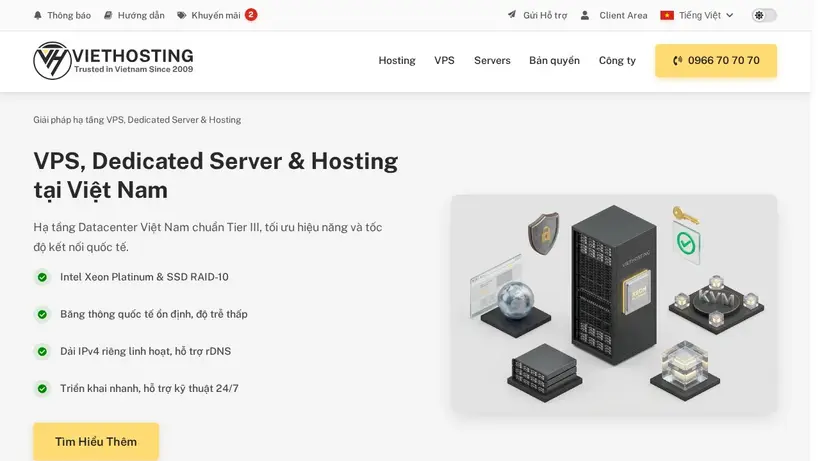Screen dimensions: 820x461
Task: Click text Dải IPv4 riêng linh hoạt
Action: [x=145, y=351]
